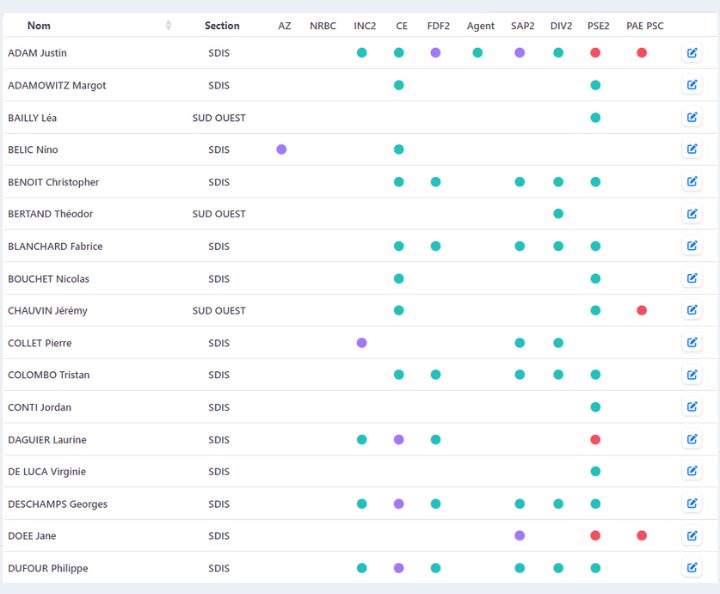The height and width of the screenshot is (594, 720).
Task: Click the Section column header
Action: tap(222, 26)
